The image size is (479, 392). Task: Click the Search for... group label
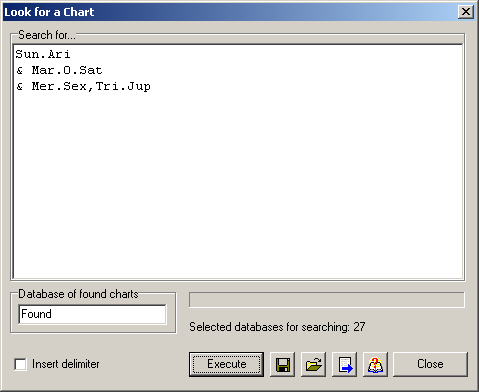[47, 35]
